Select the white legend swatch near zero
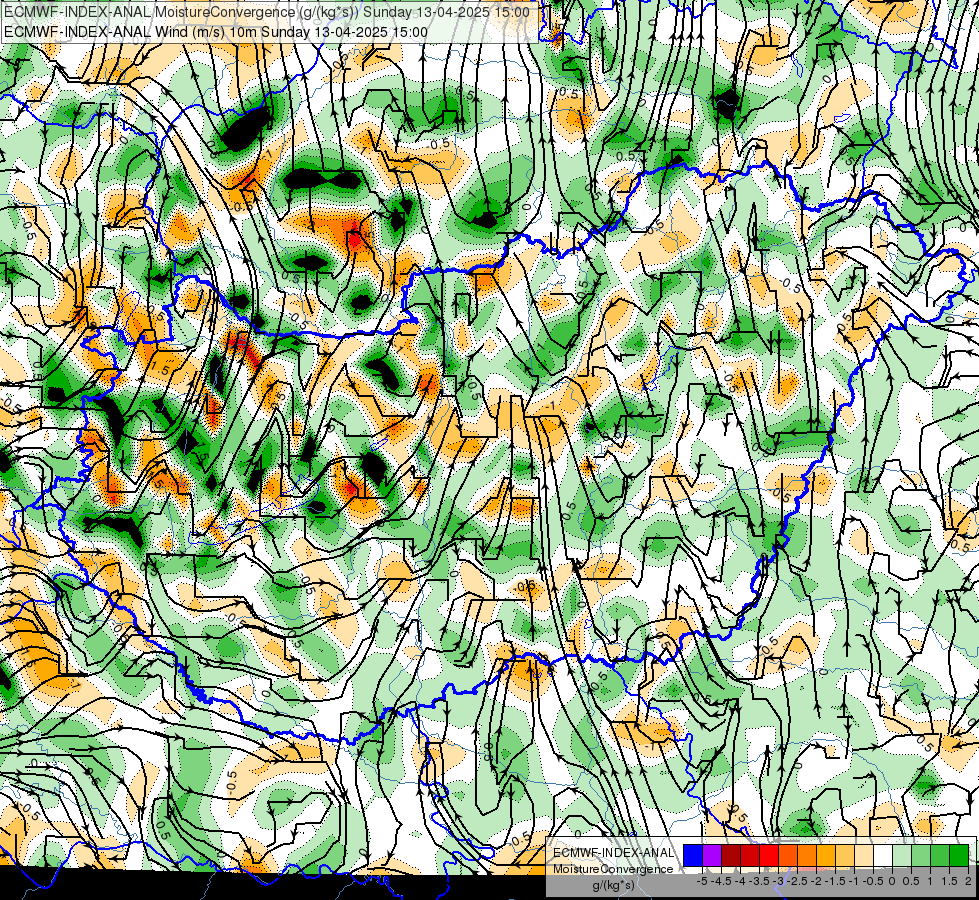This screenshot has height=900, width=979. point(883,855)
